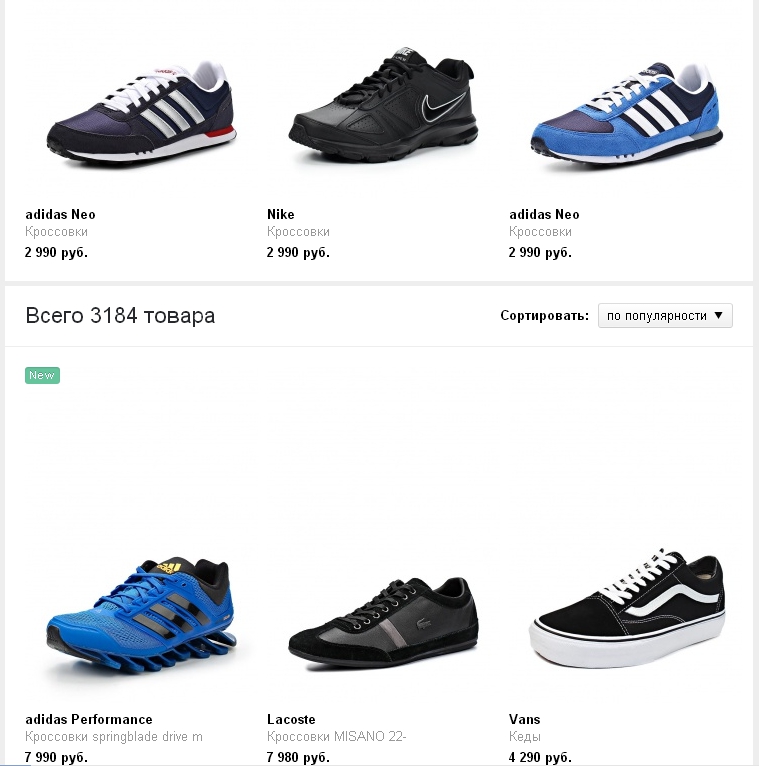Click the Кроссовки label under Nike
The height and width of the screenshot is (766, 759).
[298, 232]
